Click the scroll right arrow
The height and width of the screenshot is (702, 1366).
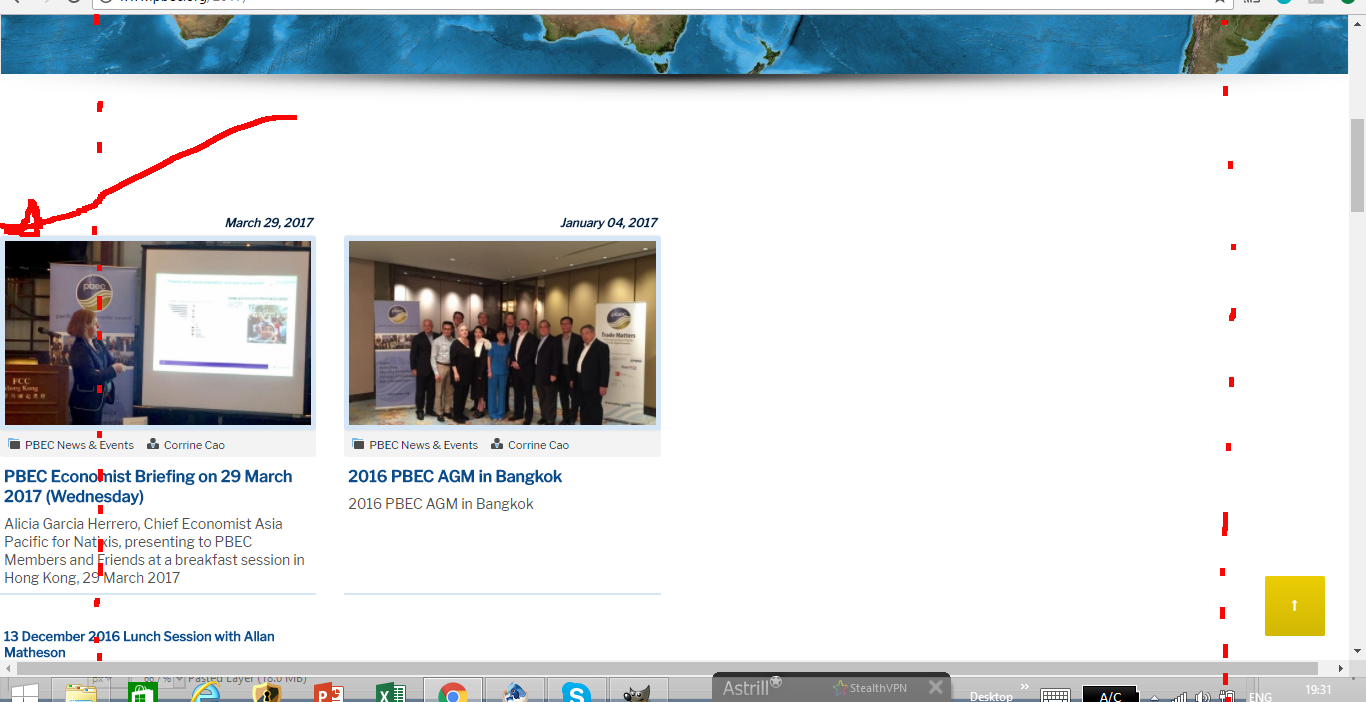pyautogui.click(x=1340, y=668)
